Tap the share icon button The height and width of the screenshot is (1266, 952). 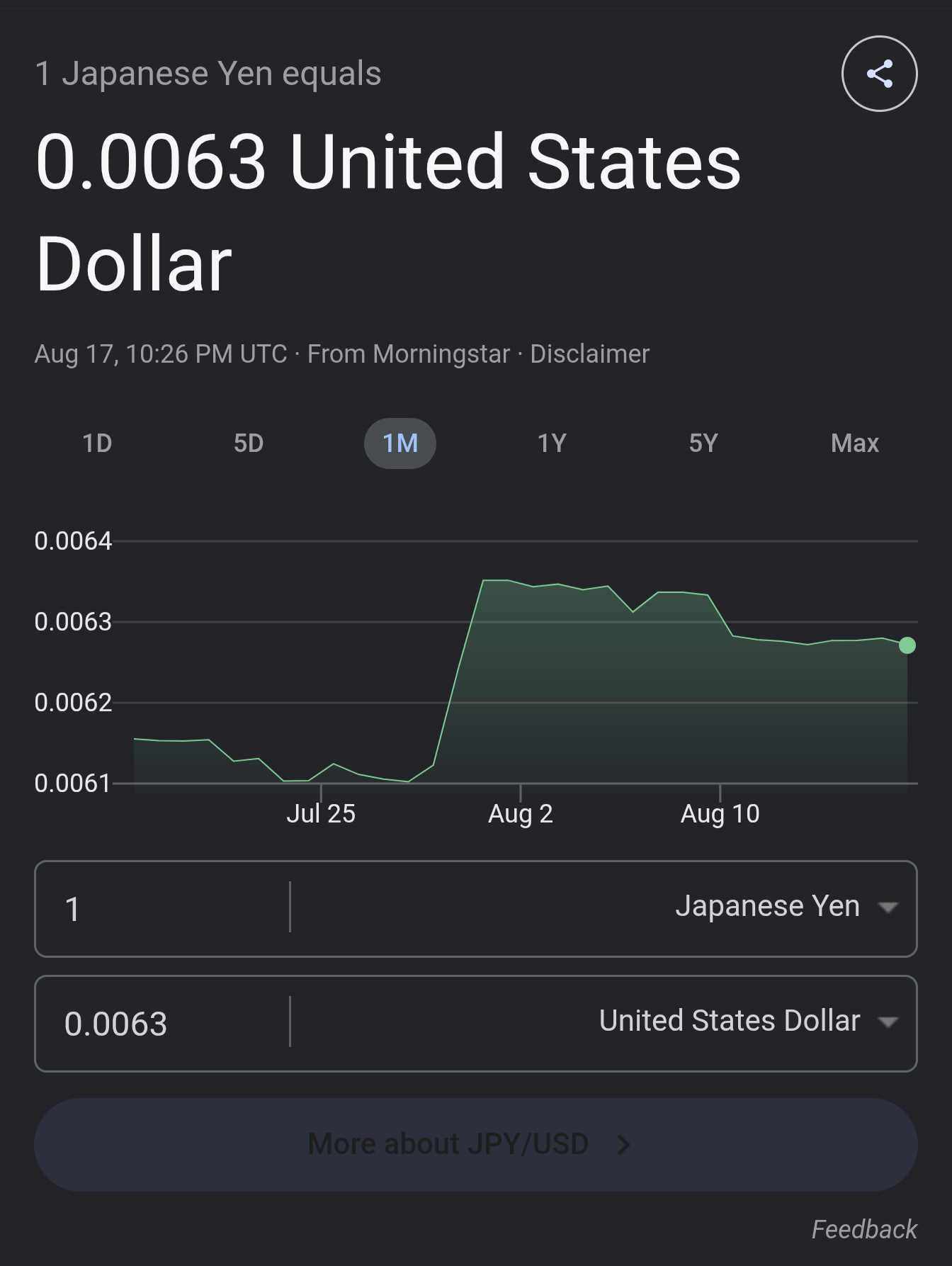coord(879,74)
